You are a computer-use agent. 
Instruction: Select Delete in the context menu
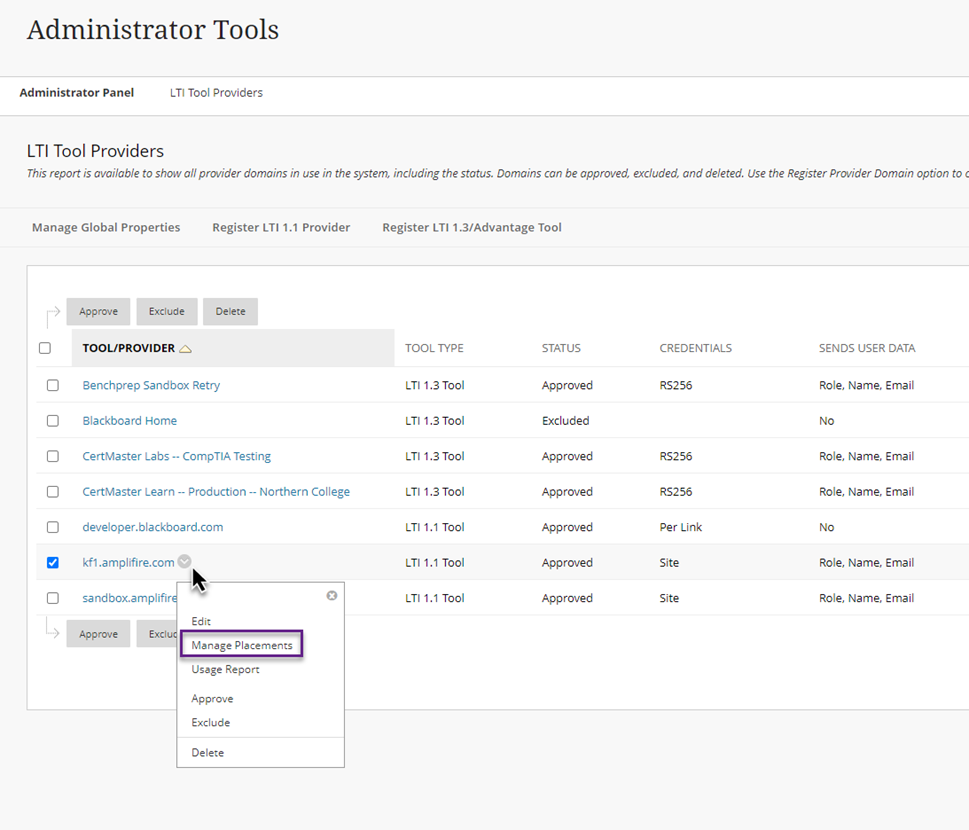pos(207,752)
